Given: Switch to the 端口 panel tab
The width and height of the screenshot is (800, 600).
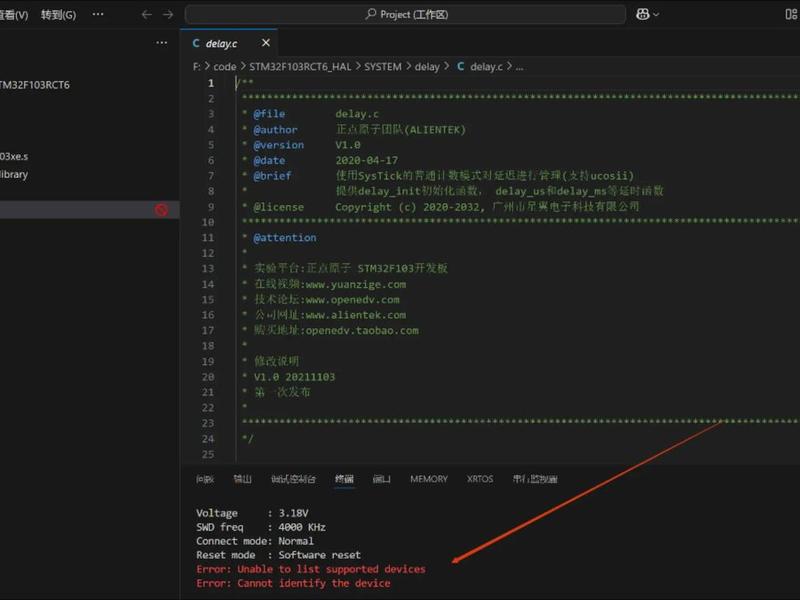Looking at the screenshot, I should pyautogui.click(x=382, y=479).
